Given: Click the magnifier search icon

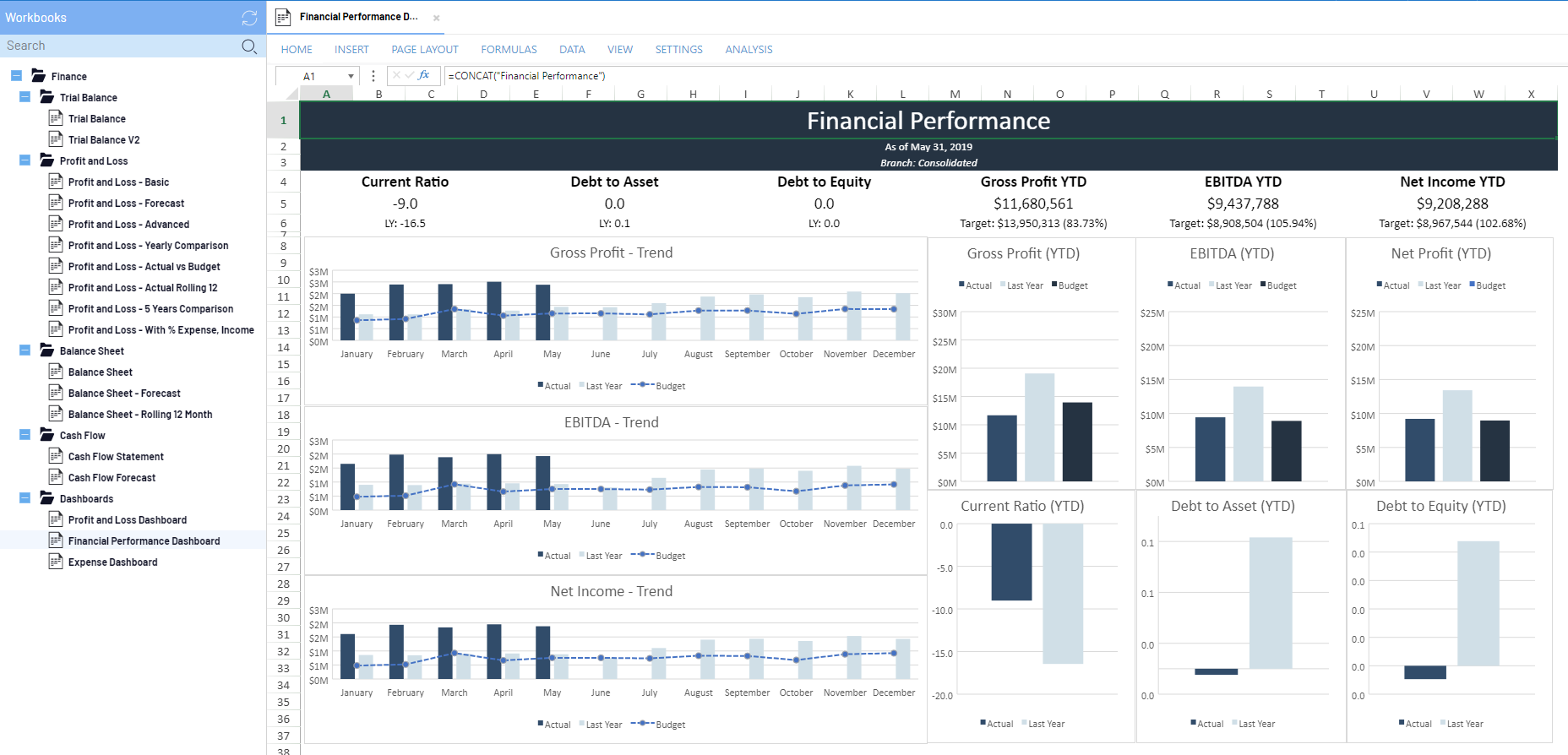Looking at the screenshot, I should [249, 46].
